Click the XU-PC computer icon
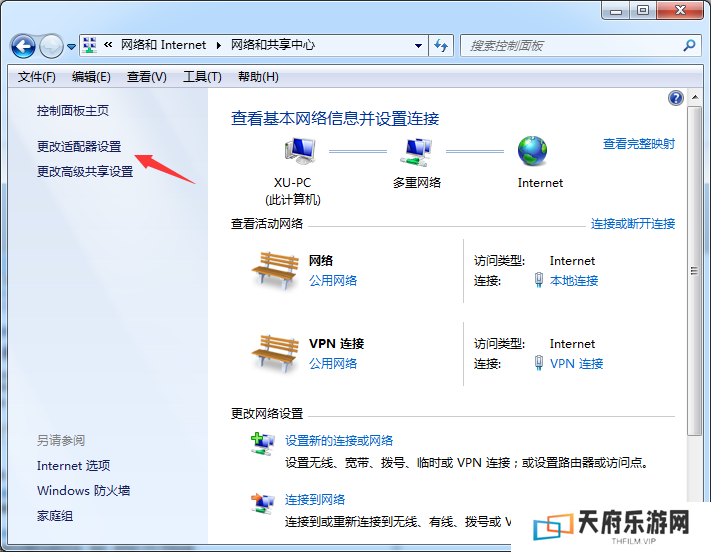 pyautogui.click(x=300, y=151)
